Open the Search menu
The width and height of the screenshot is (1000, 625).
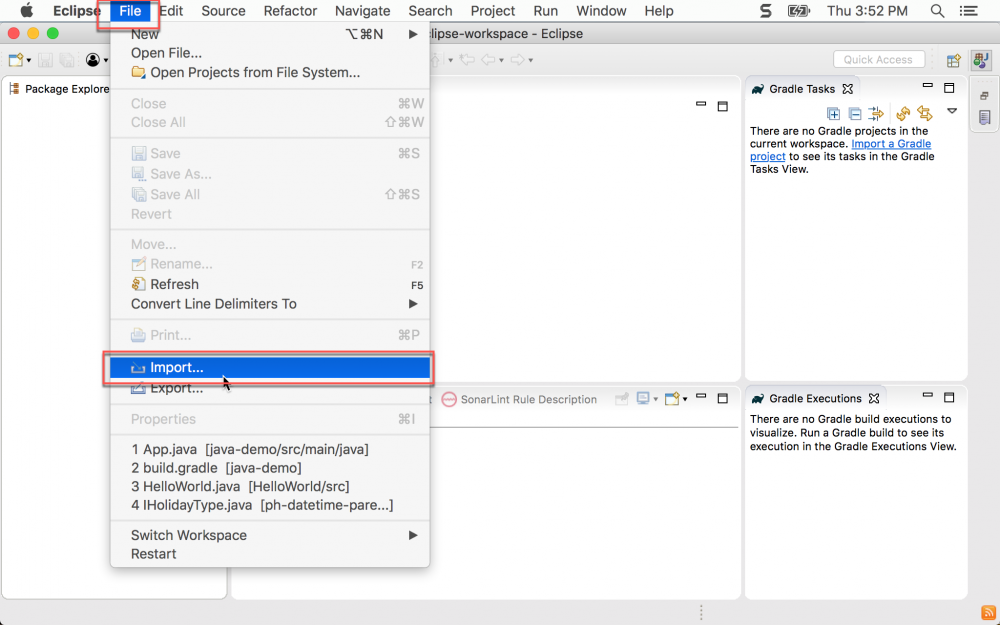(430, 11)
